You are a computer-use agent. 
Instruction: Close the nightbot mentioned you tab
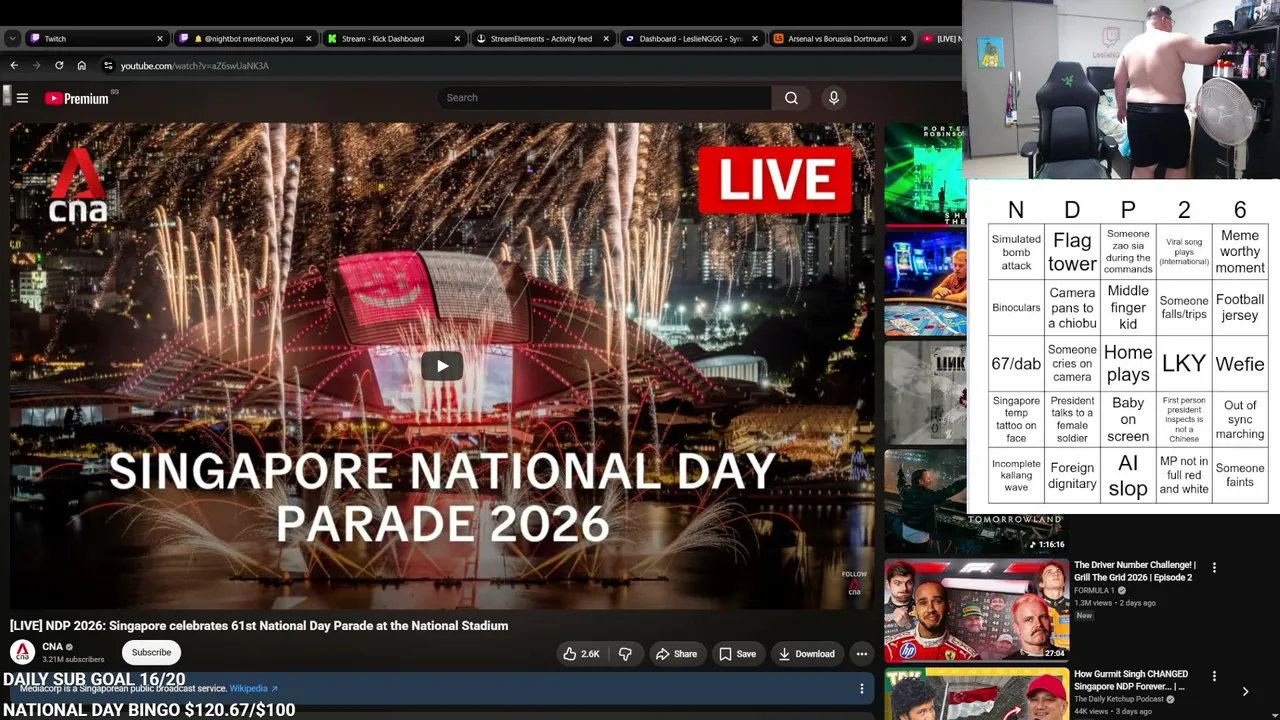point(308,39)
